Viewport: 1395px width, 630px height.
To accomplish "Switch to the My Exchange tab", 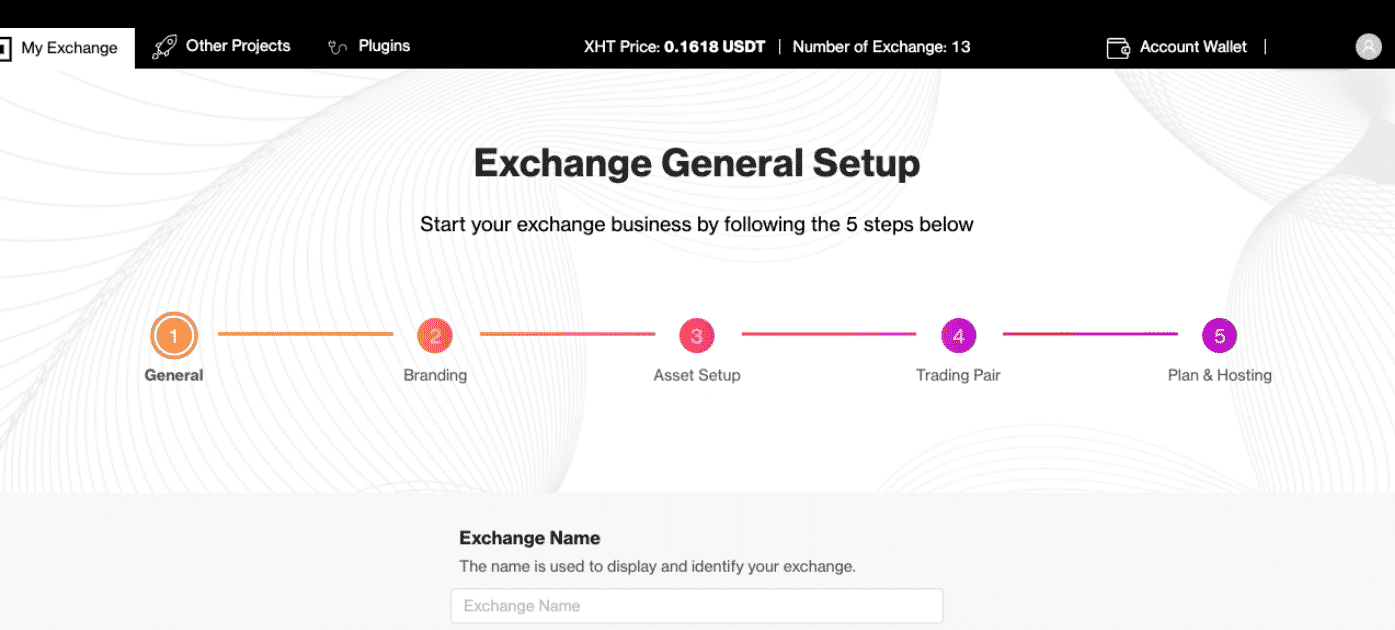I will (x=67, y=48).
